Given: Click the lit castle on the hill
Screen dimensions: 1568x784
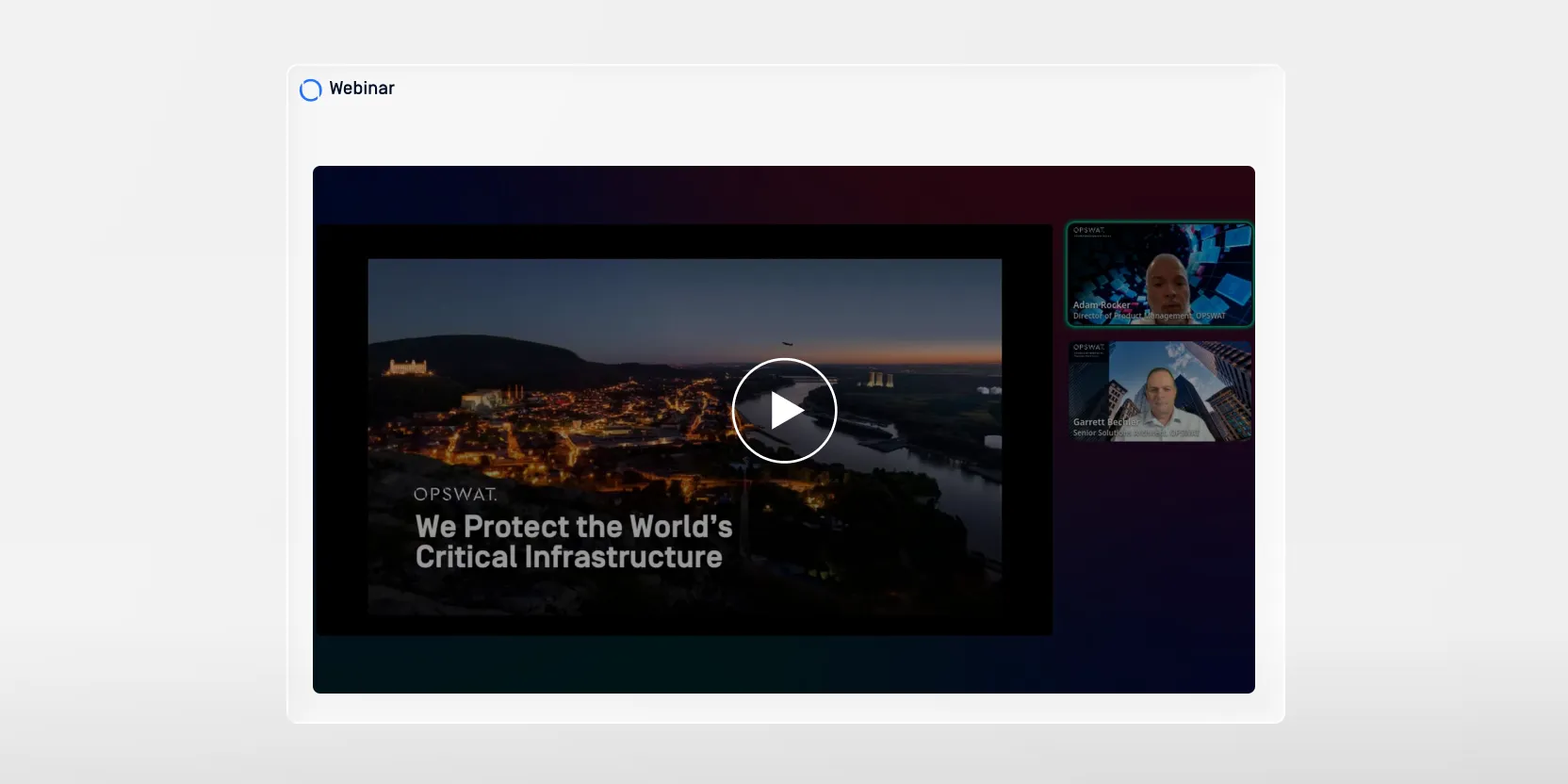Looking at the screenshot, I should tap(407, 366).
